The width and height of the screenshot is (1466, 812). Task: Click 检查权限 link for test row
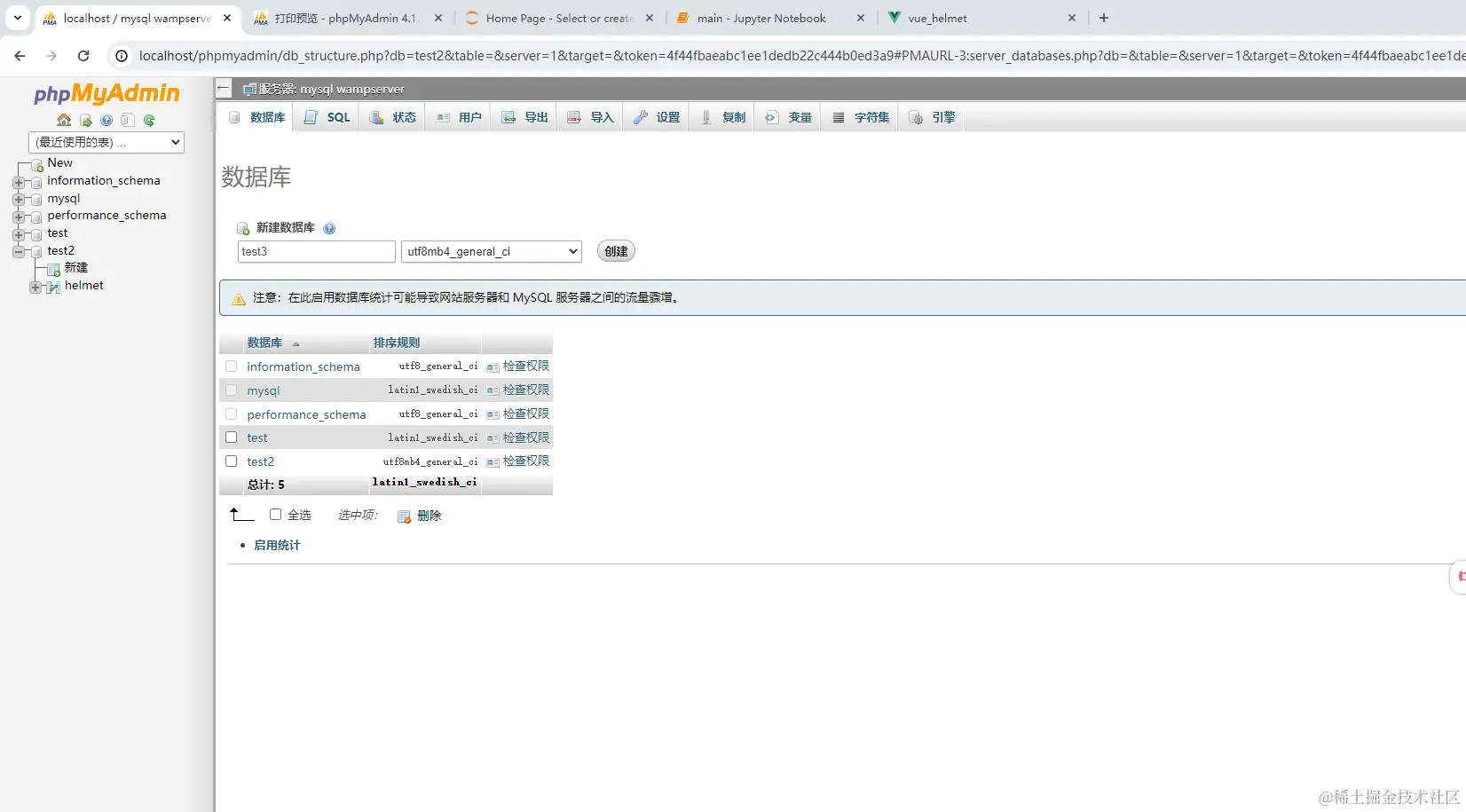[526, 437]
